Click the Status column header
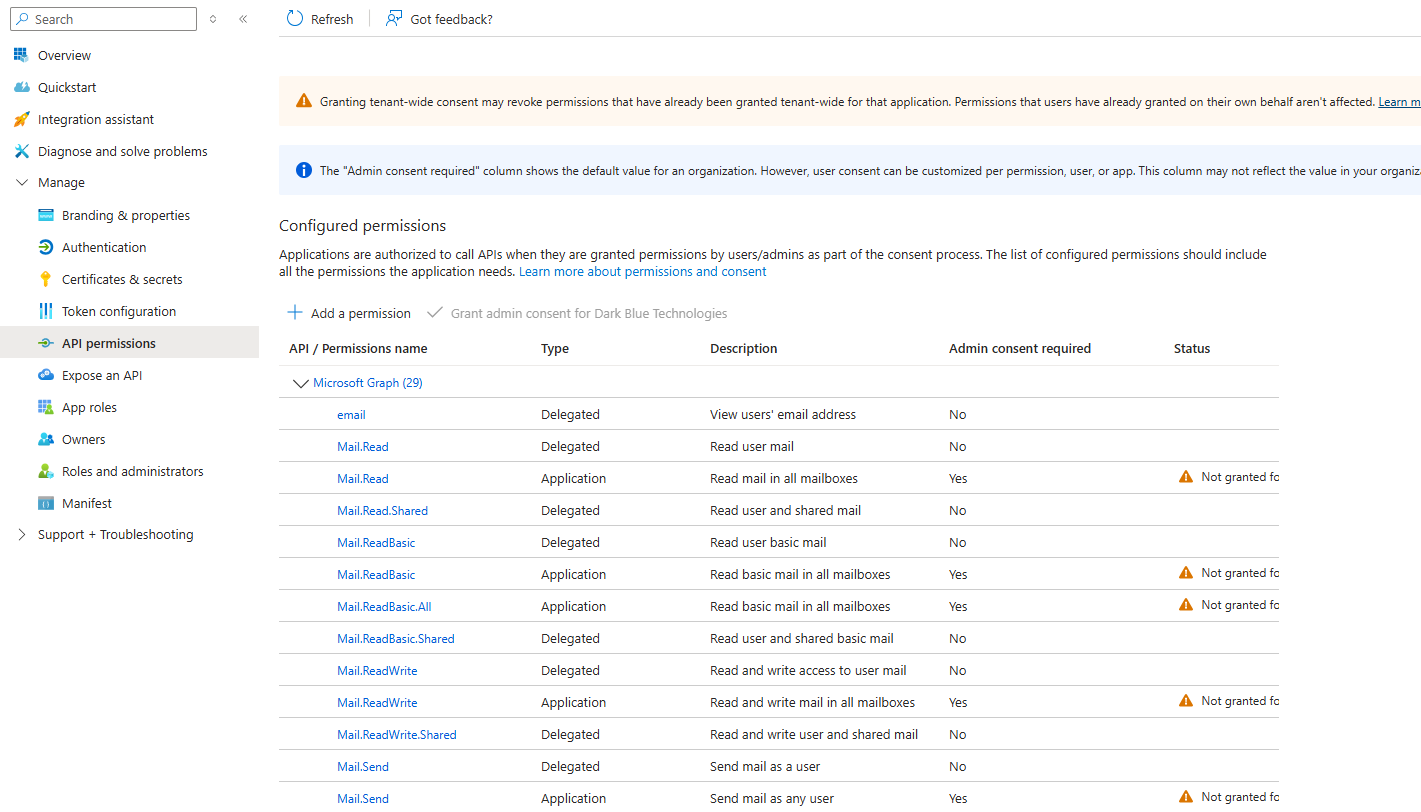This screenshot has width=1421, height=812. 1192,349
